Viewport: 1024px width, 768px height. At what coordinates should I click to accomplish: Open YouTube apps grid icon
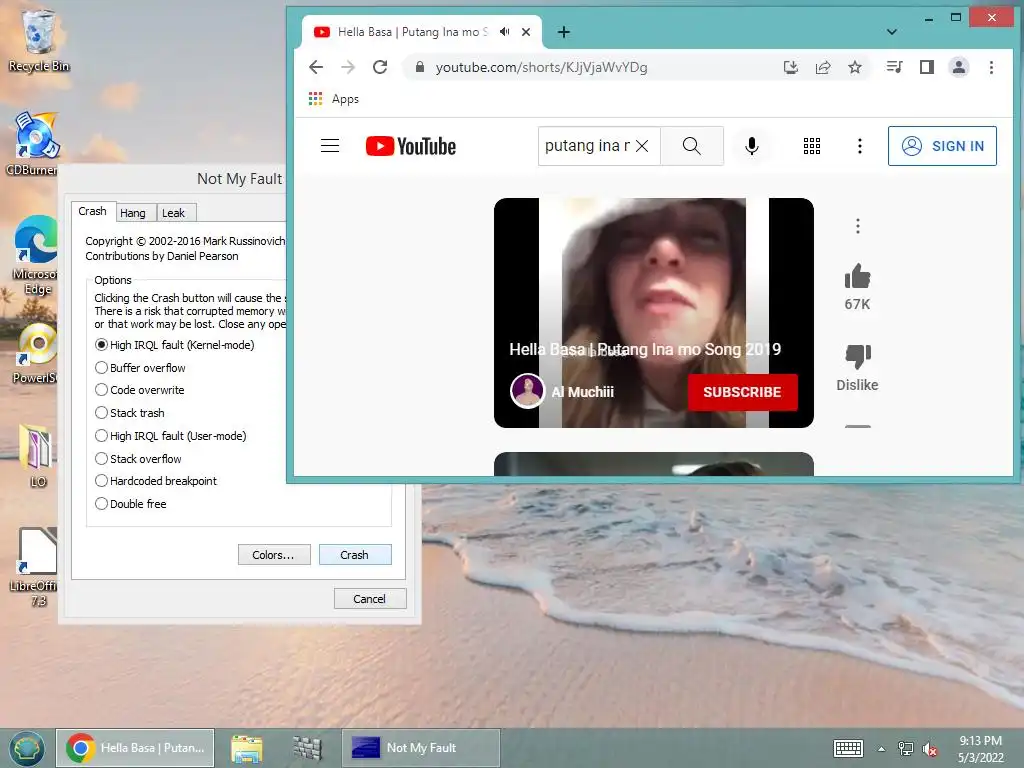[812, 146]
